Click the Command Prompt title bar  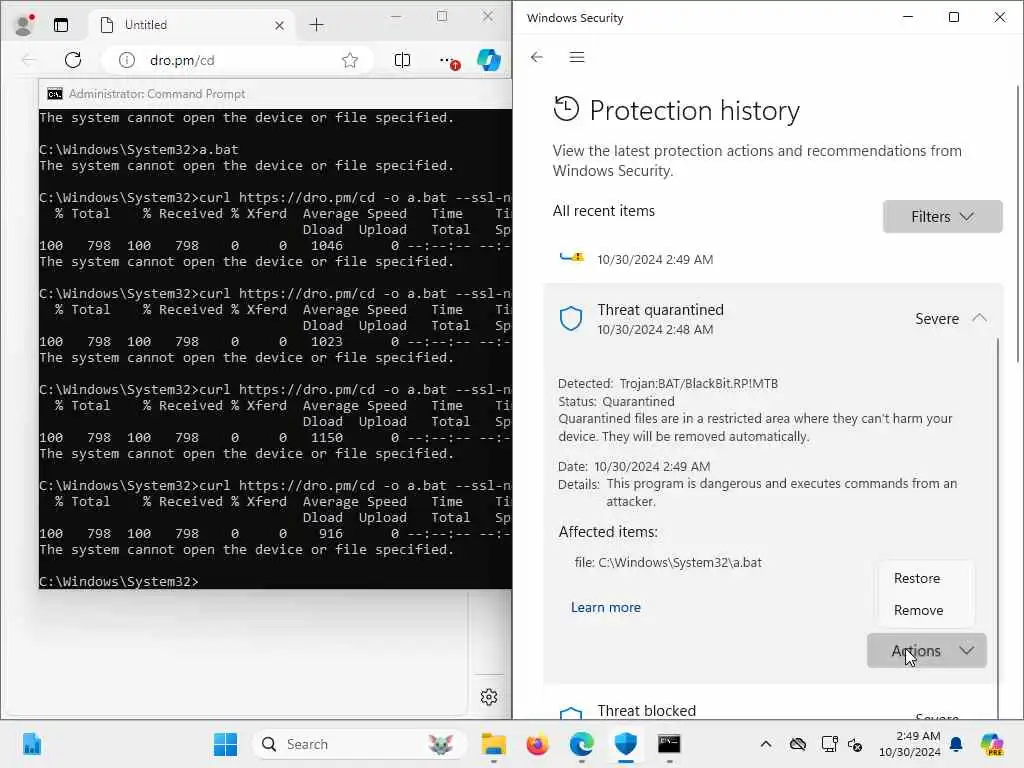(x=276, y=94)
